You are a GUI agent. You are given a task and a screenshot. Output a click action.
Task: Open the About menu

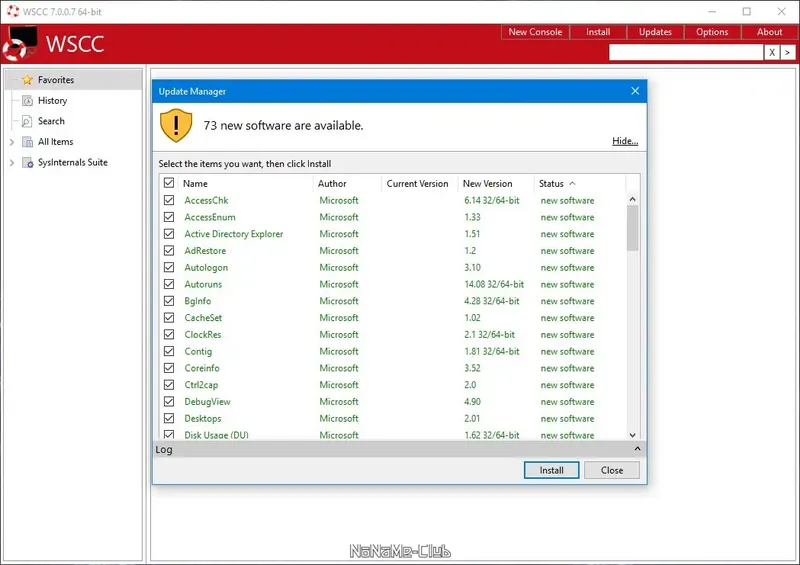(769, 32)
